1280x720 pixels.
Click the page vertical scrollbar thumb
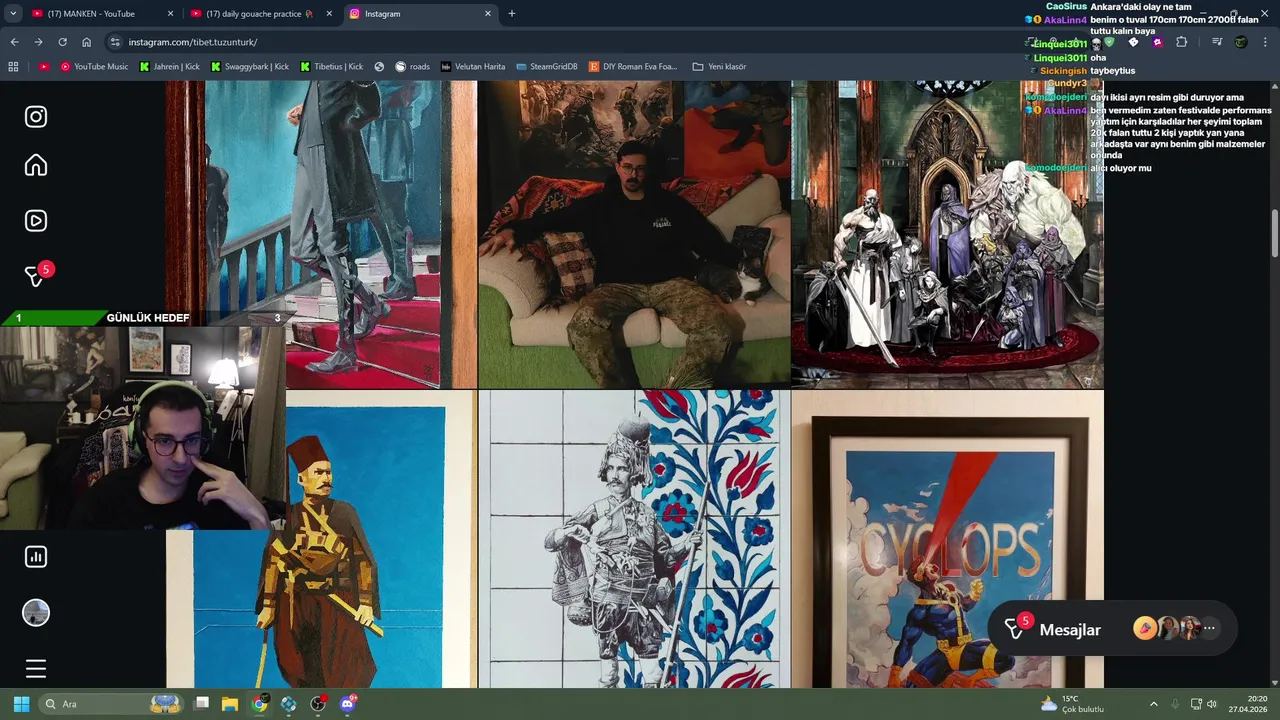[1274, 234]
